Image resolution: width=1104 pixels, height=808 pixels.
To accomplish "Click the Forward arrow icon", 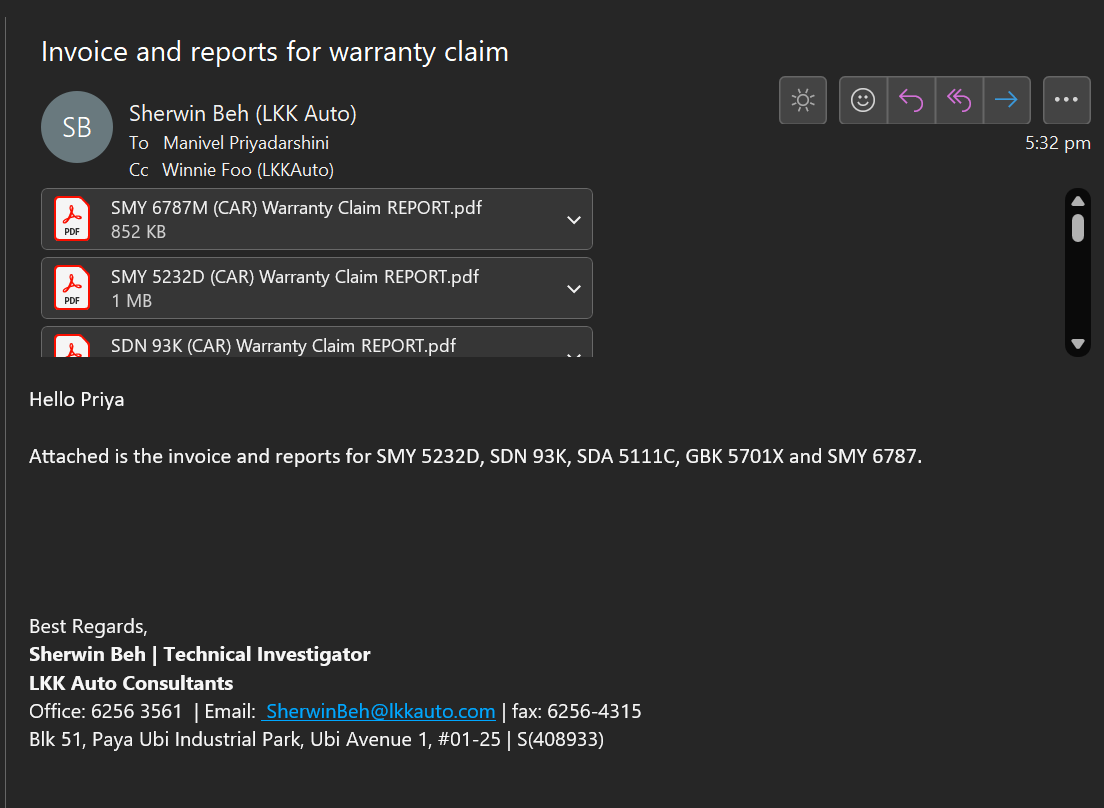I will (1006, 100).
